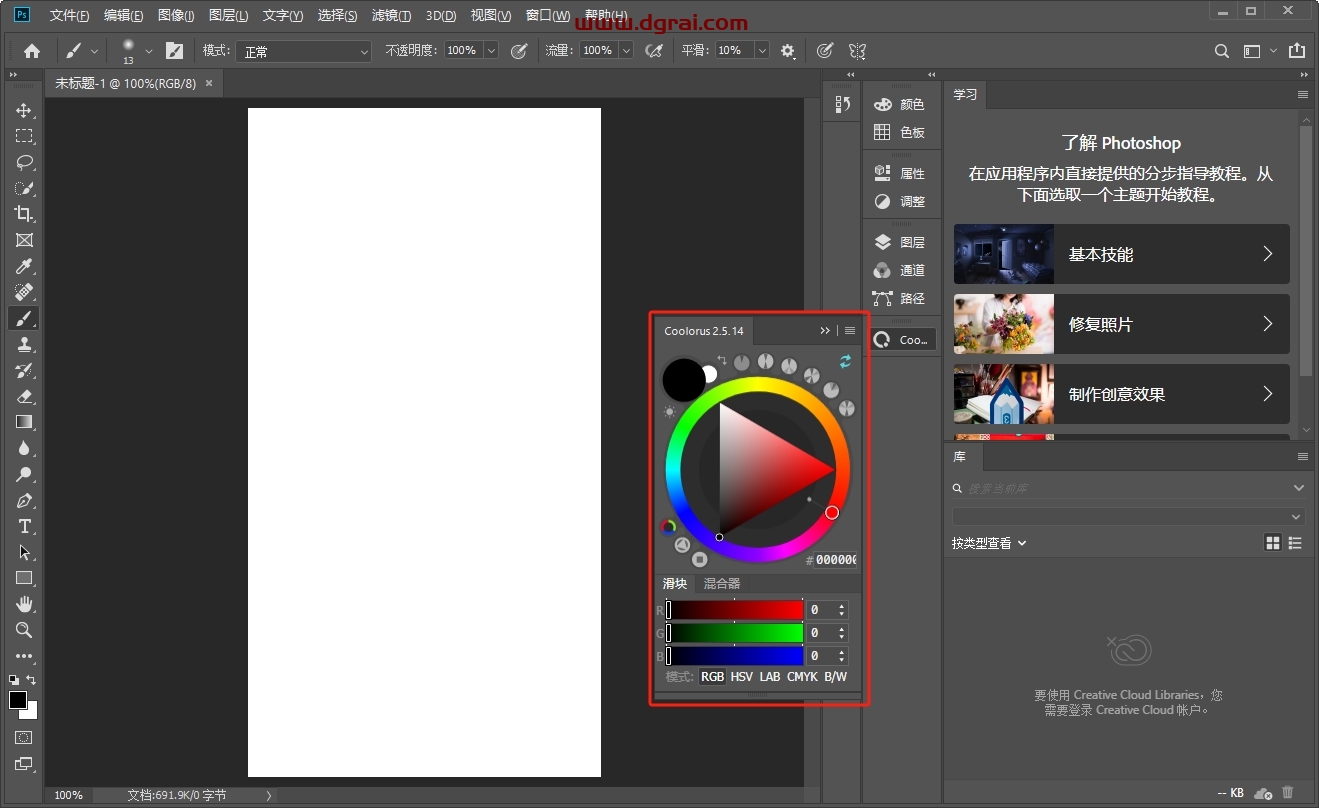The height and width of the screenshot is (808, 1319).
Task: Select the Horizontal Type tool
Action: click(x=24, y=526)
